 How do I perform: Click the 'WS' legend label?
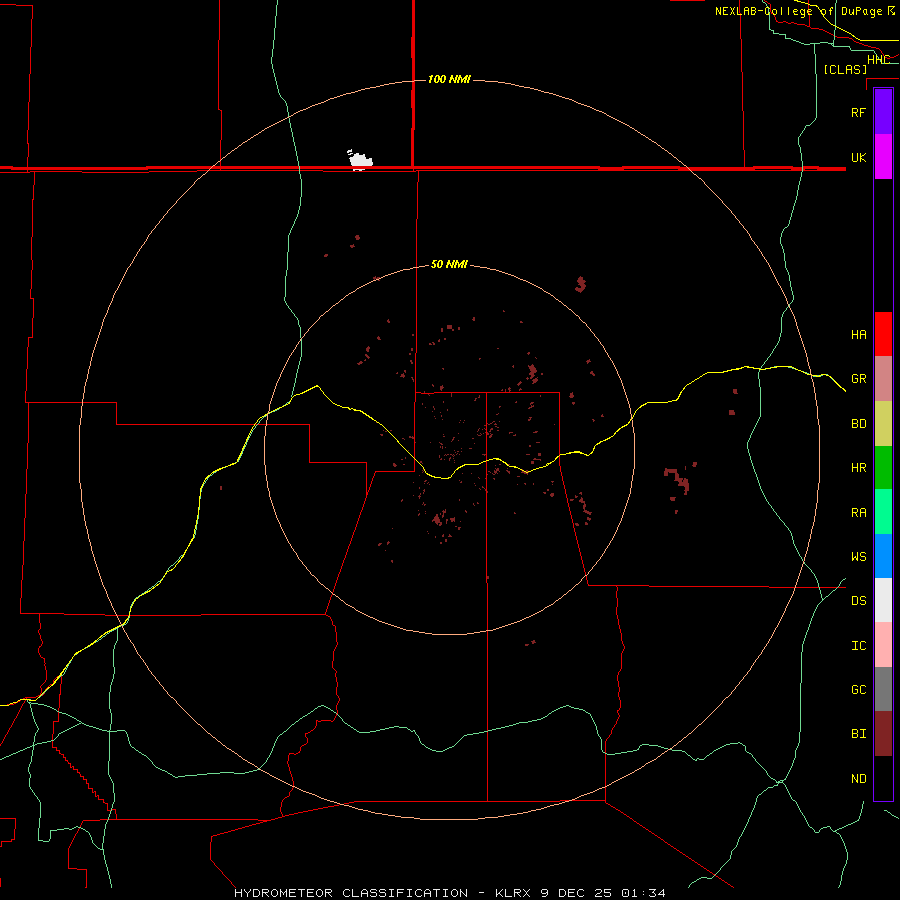[858, 557]
